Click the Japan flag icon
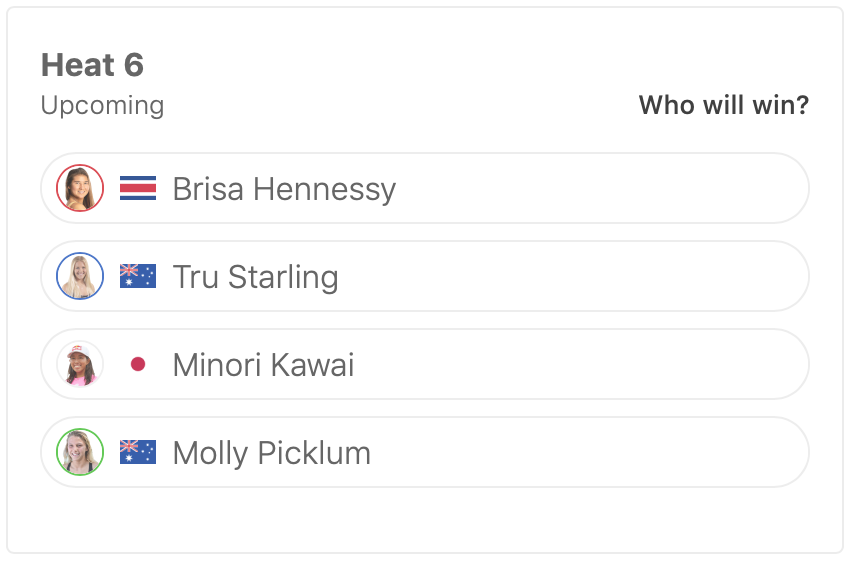The width and height of the screenshot is (852, 562). coord(138,364)
